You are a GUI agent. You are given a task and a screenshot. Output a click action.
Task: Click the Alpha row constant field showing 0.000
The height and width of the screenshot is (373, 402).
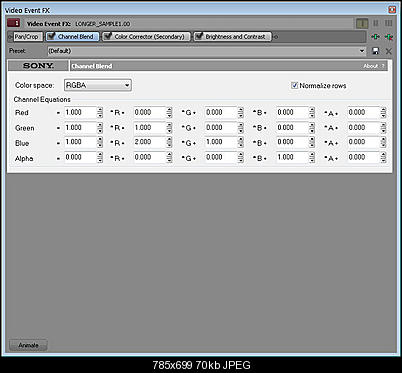click(364, 157)
